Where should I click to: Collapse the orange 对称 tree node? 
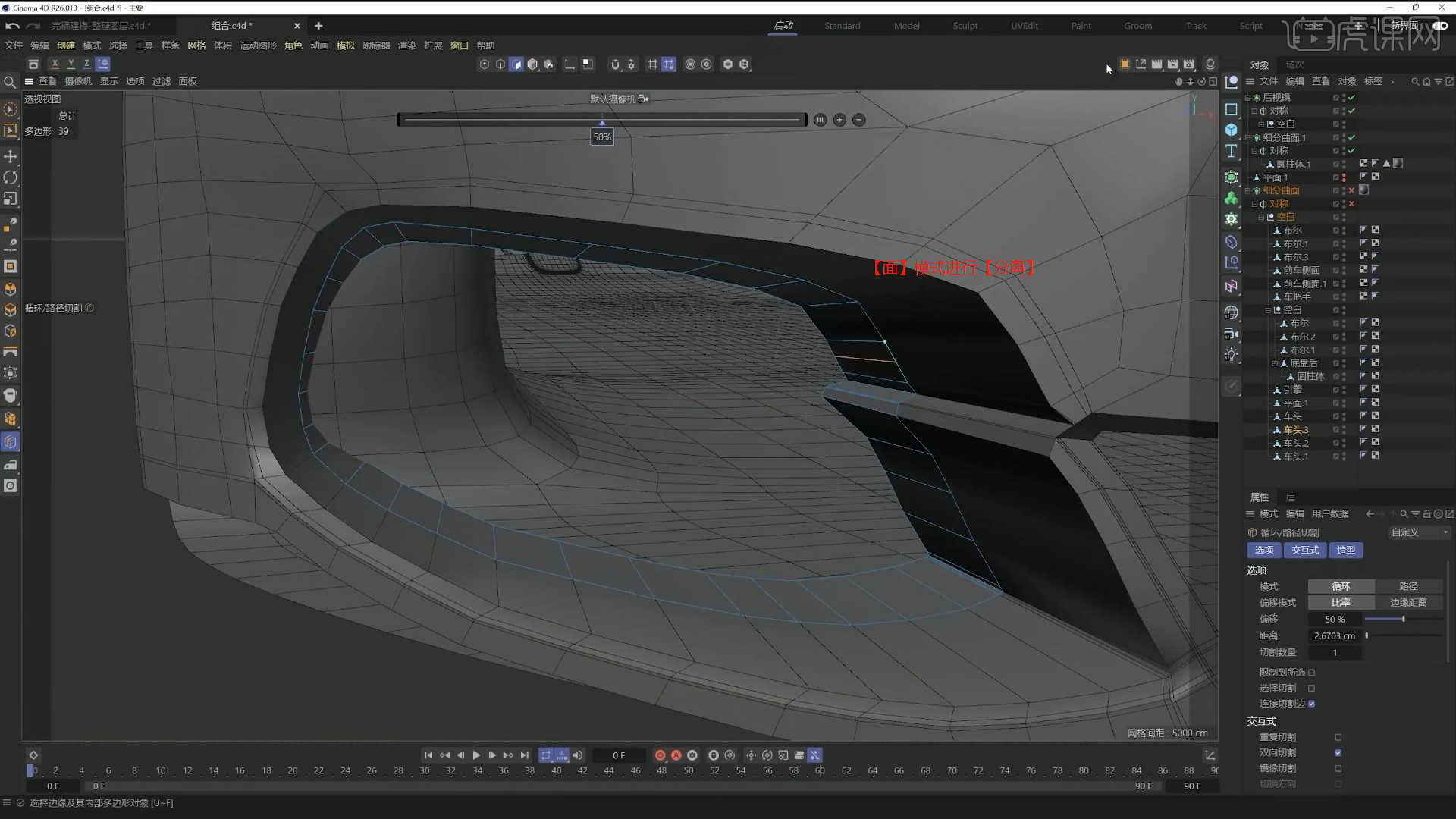point(1254,204)
